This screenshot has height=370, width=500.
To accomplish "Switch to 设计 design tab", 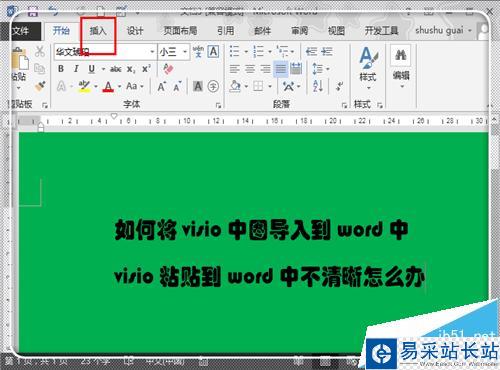I will 135,31.
